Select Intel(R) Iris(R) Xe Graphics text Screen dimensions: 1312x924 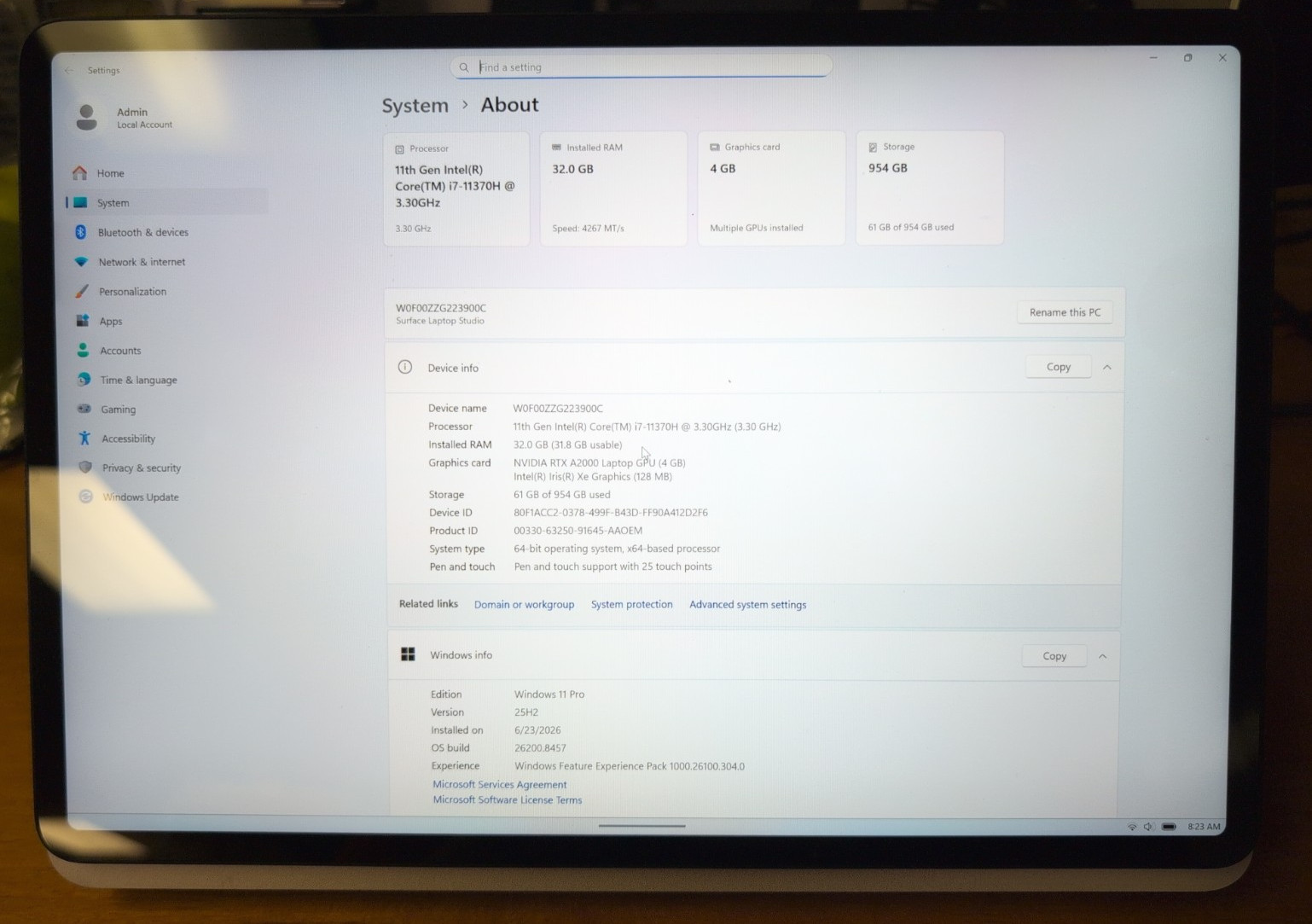(x=593, y=477)
